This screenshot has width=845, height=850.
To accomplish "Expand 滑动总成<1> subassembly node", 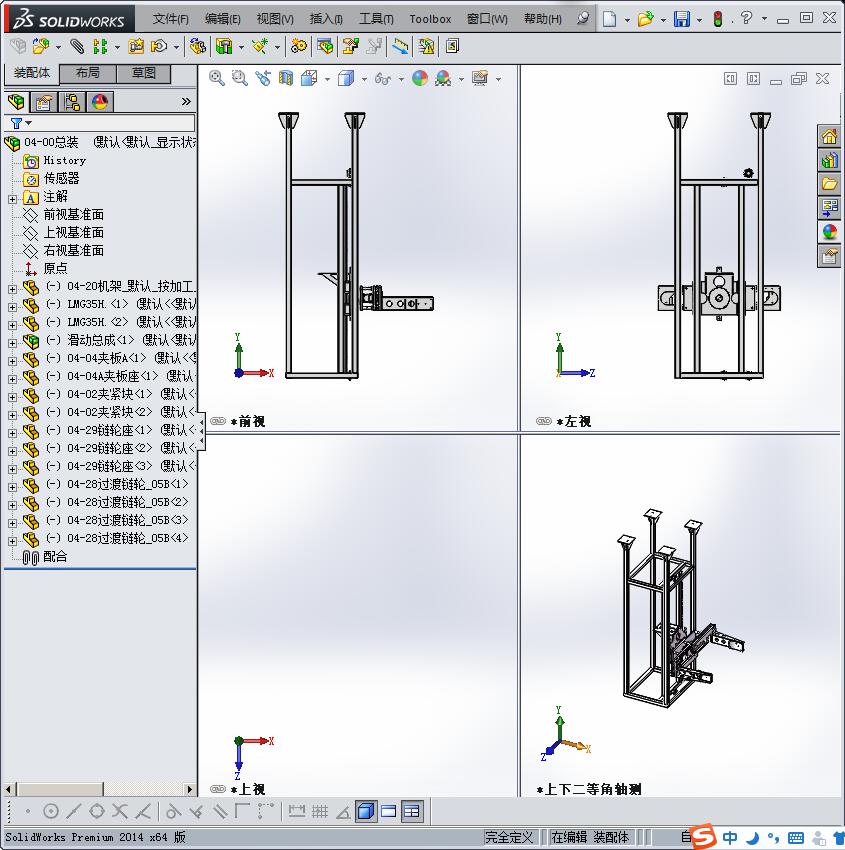I will (x=12, y=343).
